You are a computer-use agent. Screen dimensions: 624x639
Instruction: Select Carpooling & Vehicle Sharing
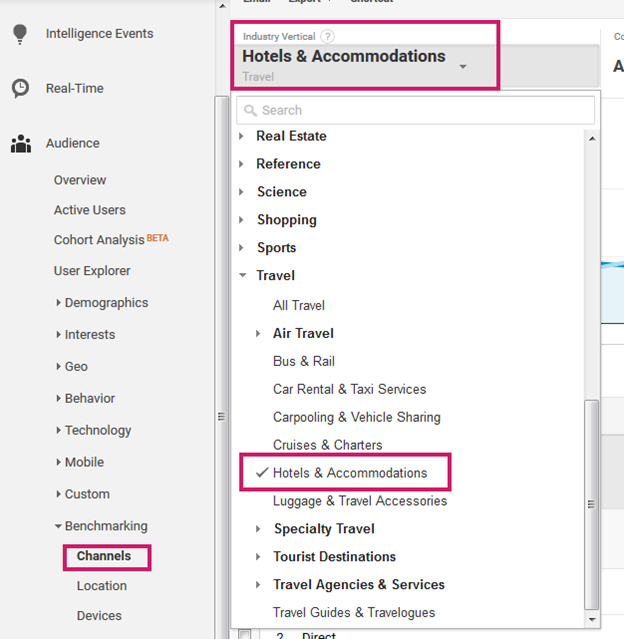pyautogui.click(x=357, y=417)
